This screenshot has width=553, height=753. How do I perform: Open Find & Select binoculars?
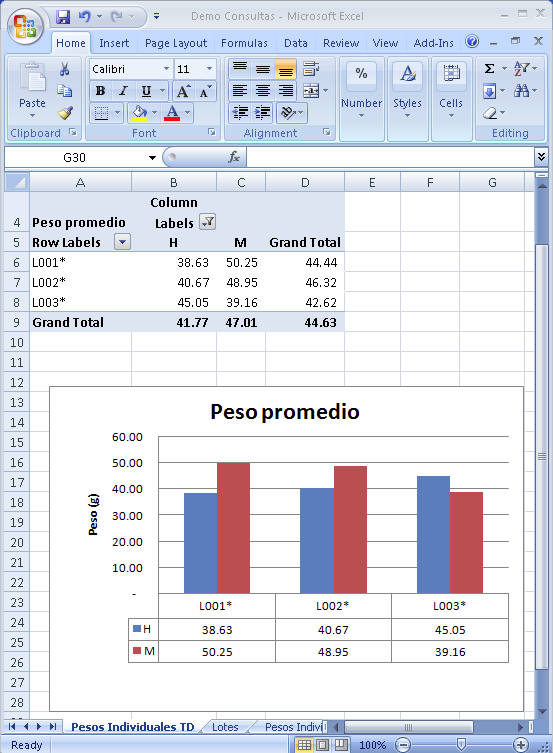pos(522,91)
